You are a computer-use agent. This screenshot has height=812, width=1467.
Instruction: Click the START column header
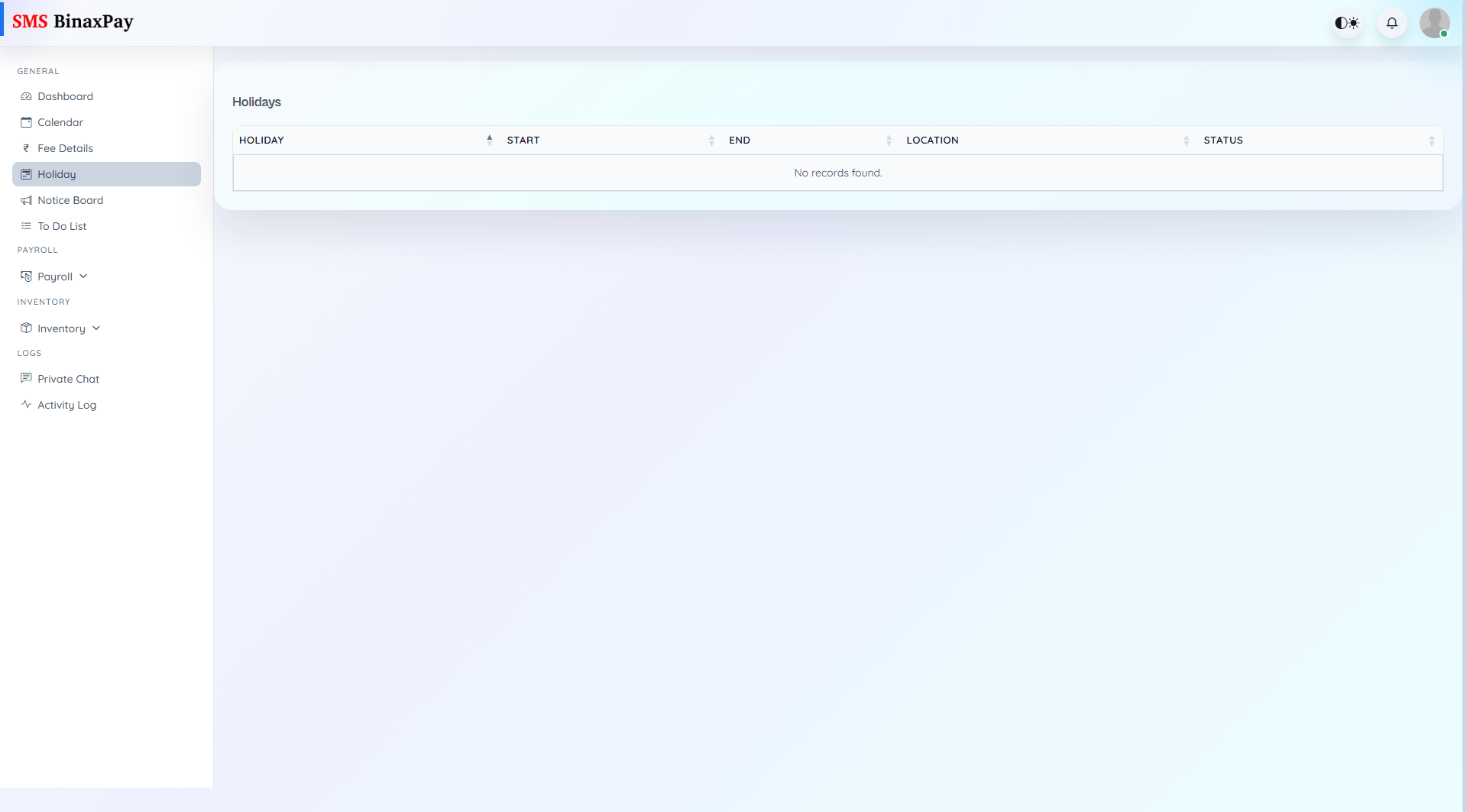[x=523, y=140]
